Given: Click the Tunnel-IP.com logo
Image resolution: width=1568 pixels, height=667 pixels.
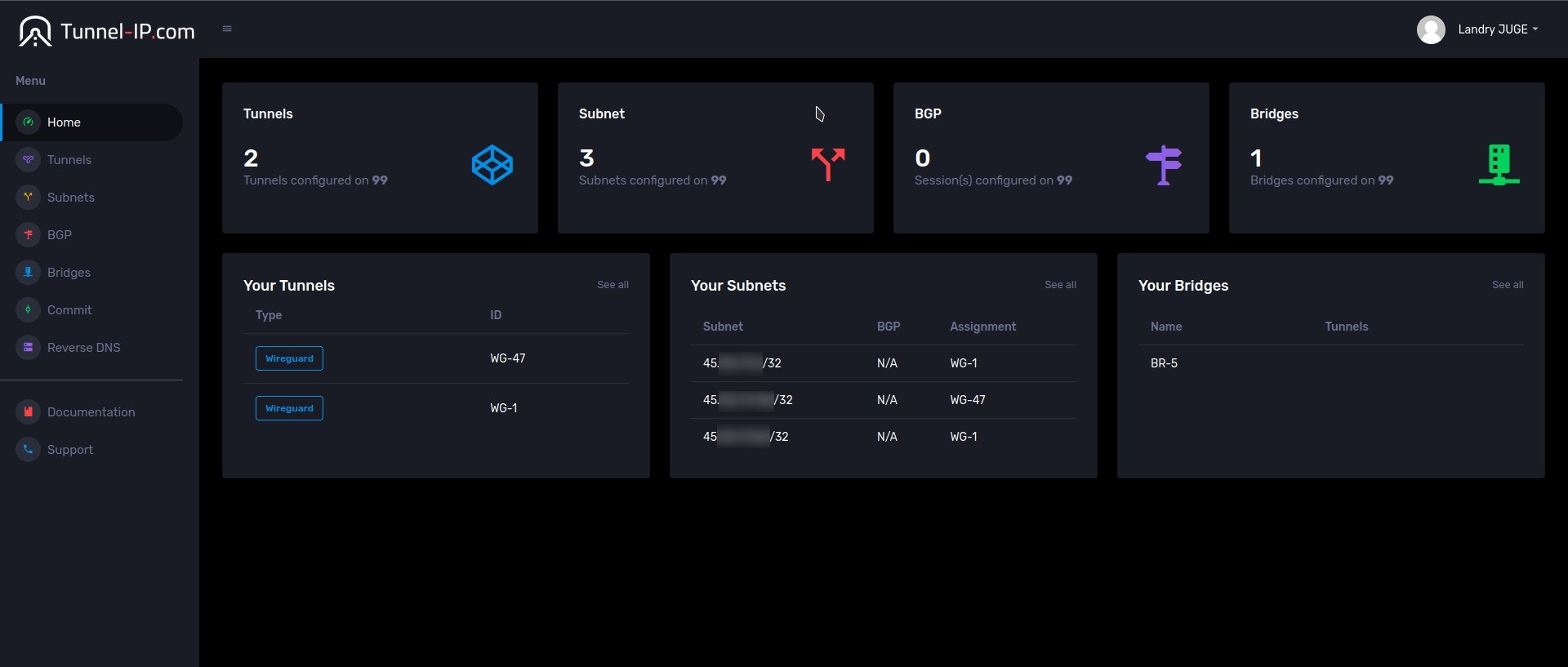Looking at the screenshot, I should pos(107,32).
